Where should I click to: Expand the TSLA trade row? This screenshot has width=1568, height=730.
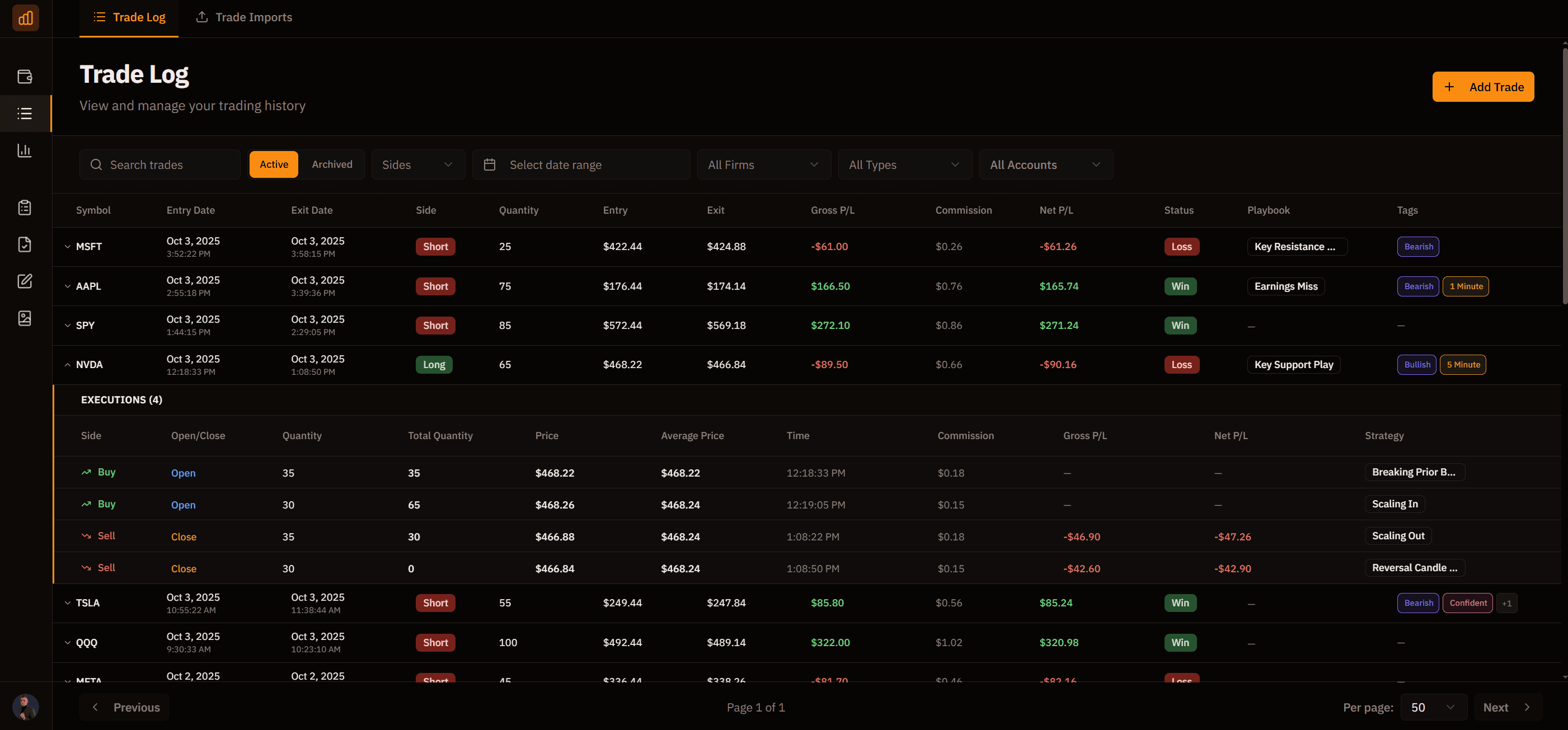[x=67, y=603]
